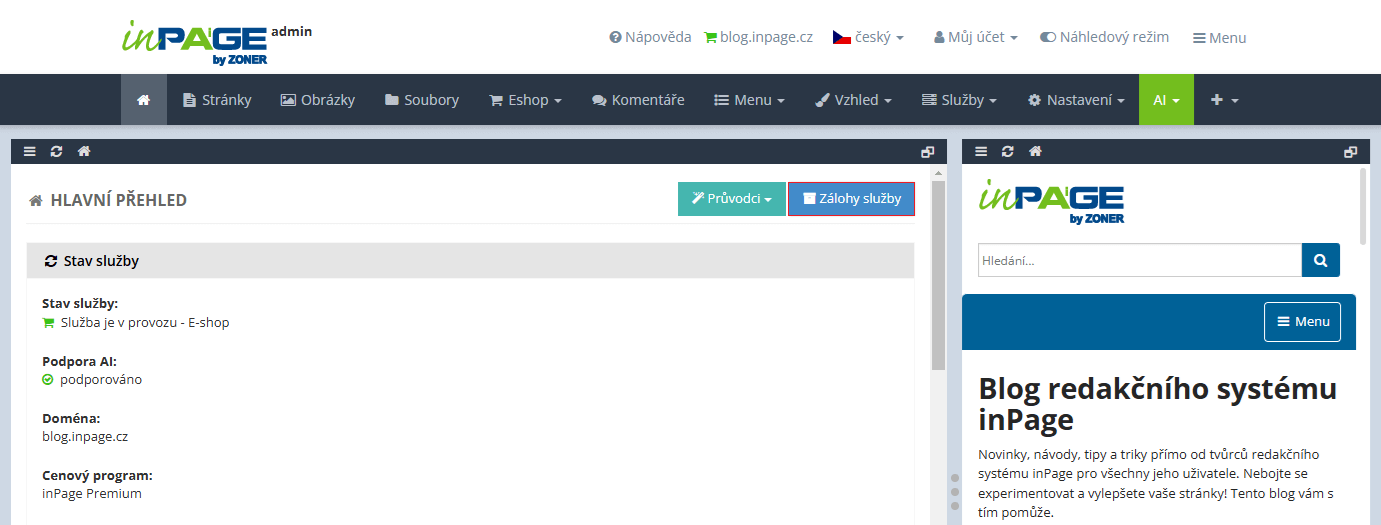Open Komentáře in navigation bar
The height and width of the screenshot is (525, 1381).
pos(638,100)
